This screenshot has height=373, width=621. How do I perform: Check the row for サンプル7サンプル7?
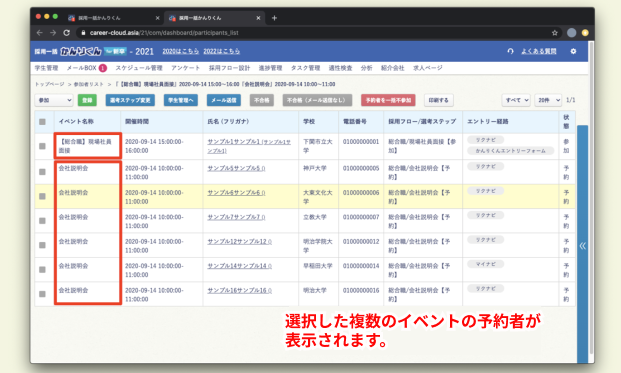pyautogui.click(x=42, y=221)
